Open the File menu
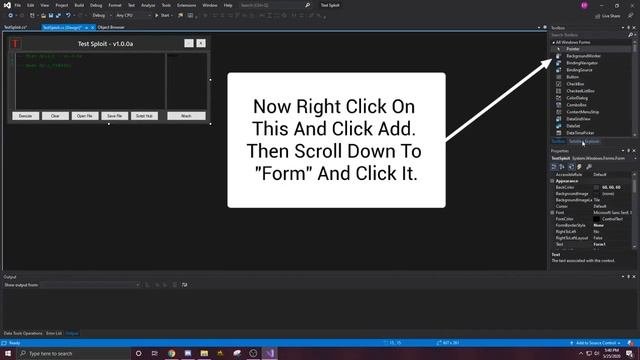 pos(18,5)
